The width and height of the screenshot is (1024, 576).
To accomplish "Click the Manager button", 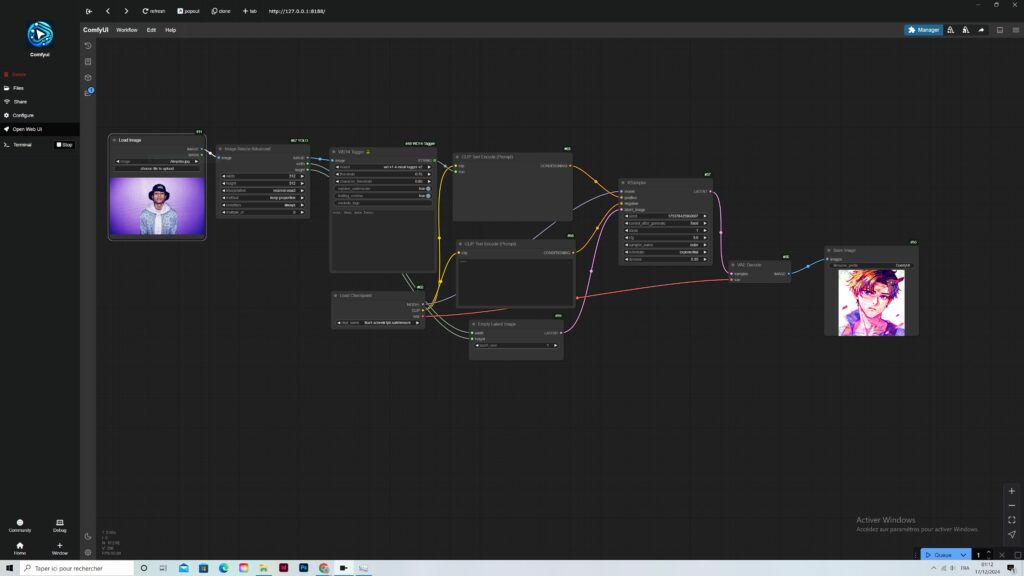I will point(923,30).
